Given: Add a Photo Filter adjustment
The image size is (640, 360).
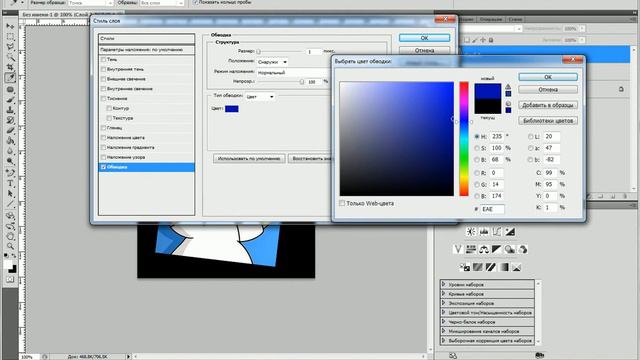Looking at the screenshot, I should [509, 249].
